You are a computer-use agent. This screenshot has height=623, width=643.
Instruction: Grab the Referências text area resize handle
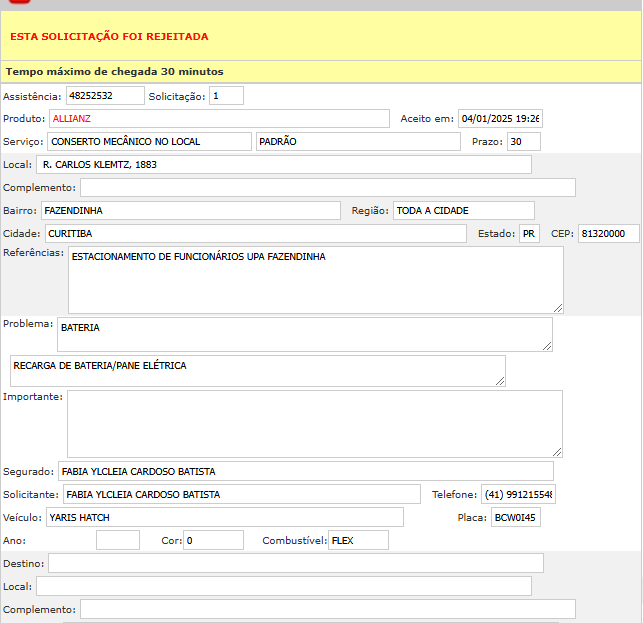(557, 308)
